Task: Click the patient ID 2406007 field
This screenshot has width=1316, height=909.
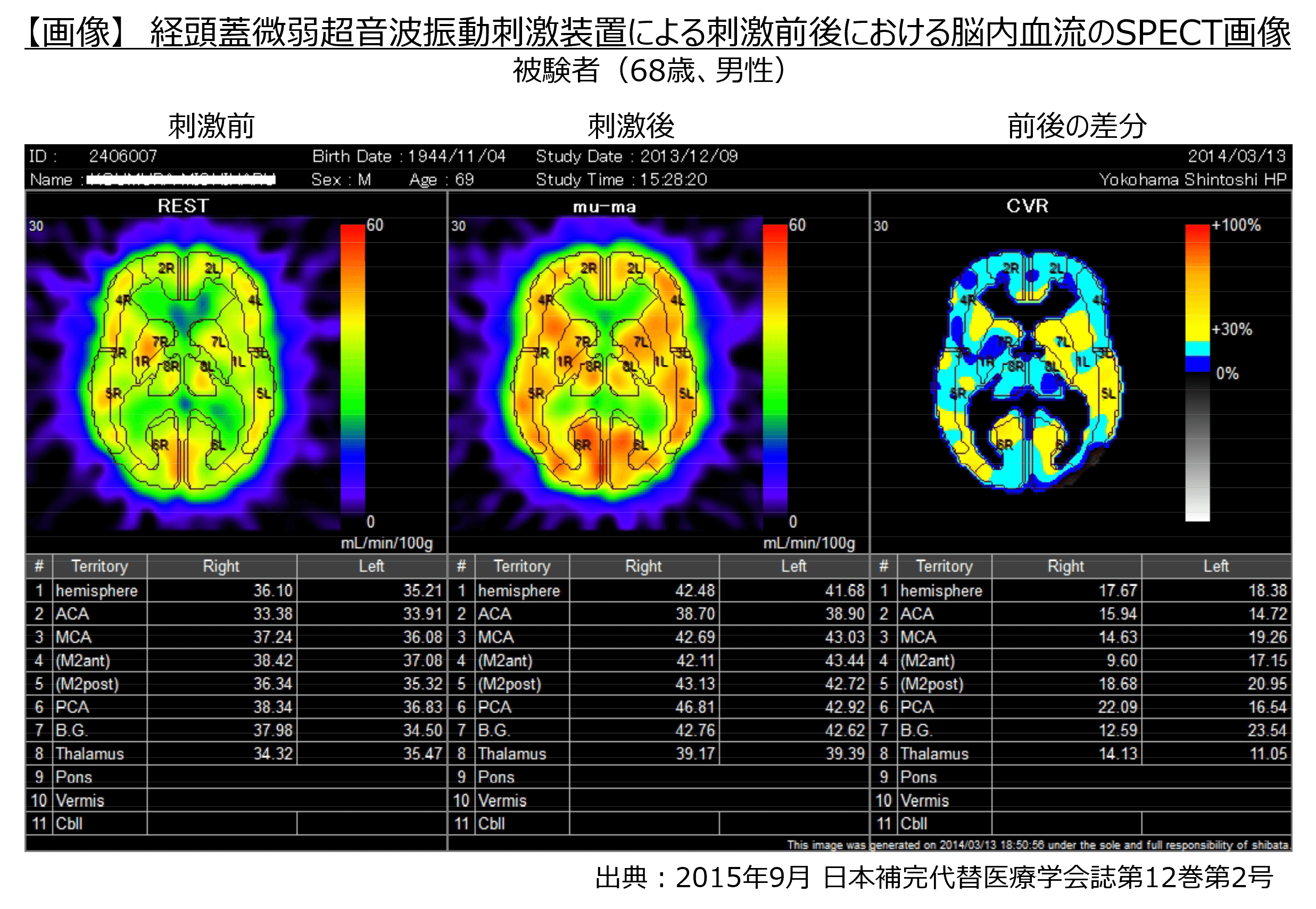Action: tap(122, 156)
